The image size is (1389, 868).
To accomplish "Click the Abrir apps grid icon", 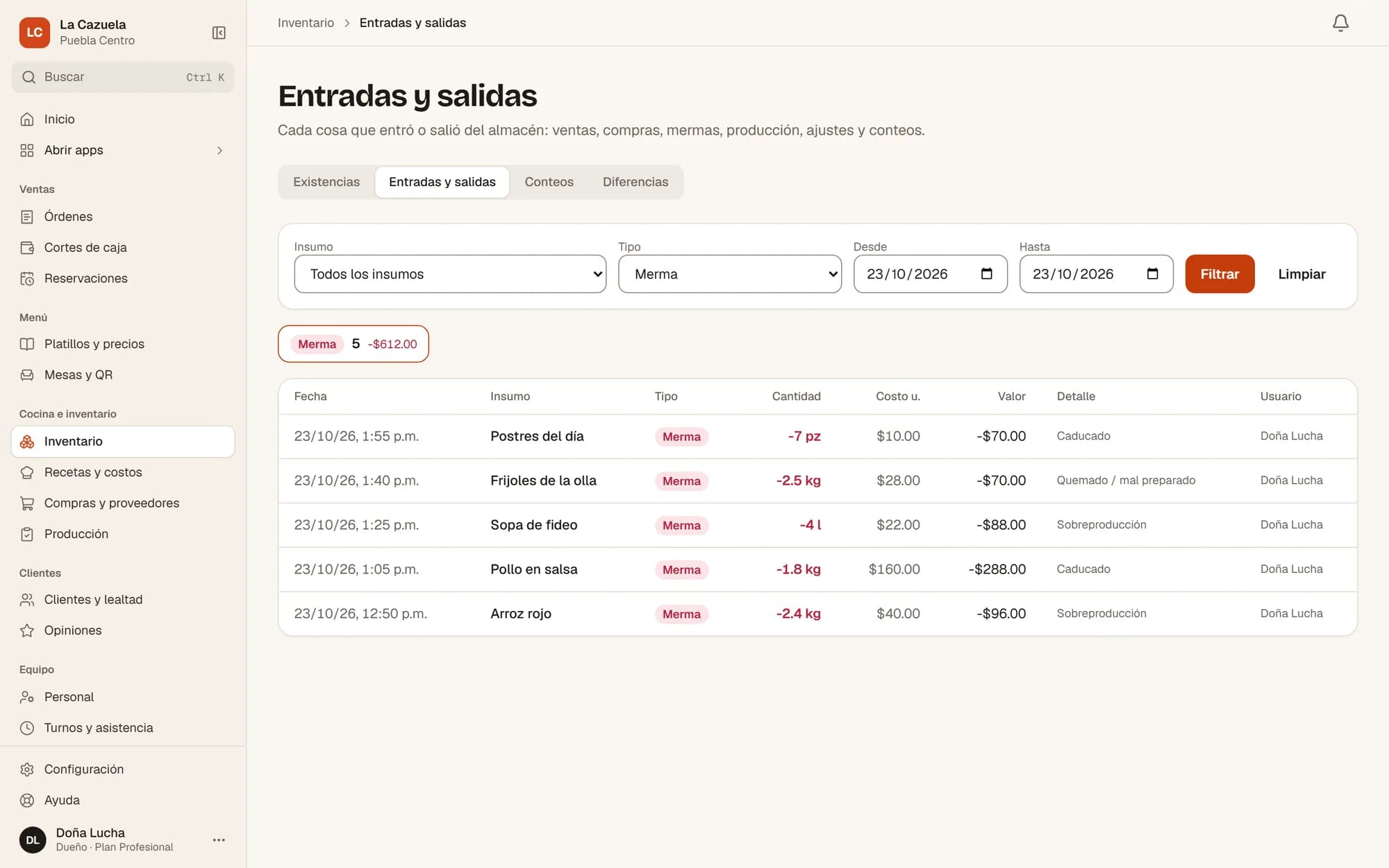I will (x=27, y=150).
